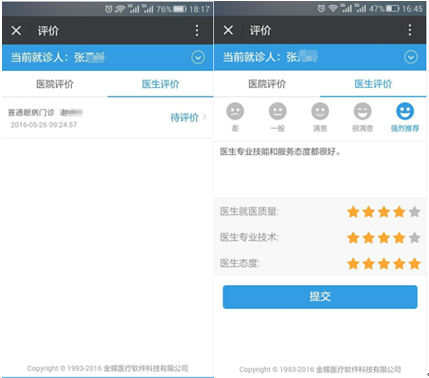Set 医生就医质量 rating to five stars
This screenshot has height=378, width=429.
414,212
